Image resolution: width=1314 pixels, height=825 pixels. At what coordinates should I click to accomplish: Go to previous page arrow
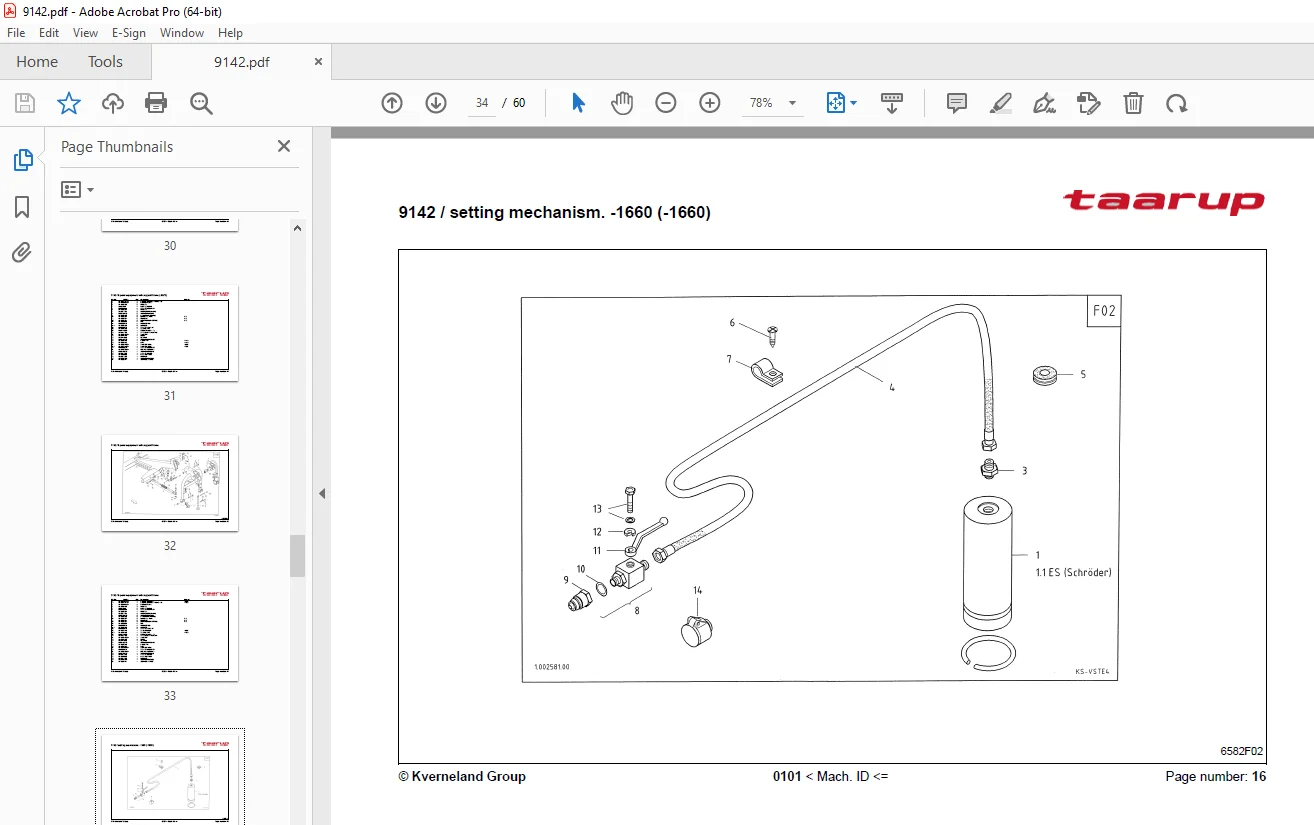[392, 103]
